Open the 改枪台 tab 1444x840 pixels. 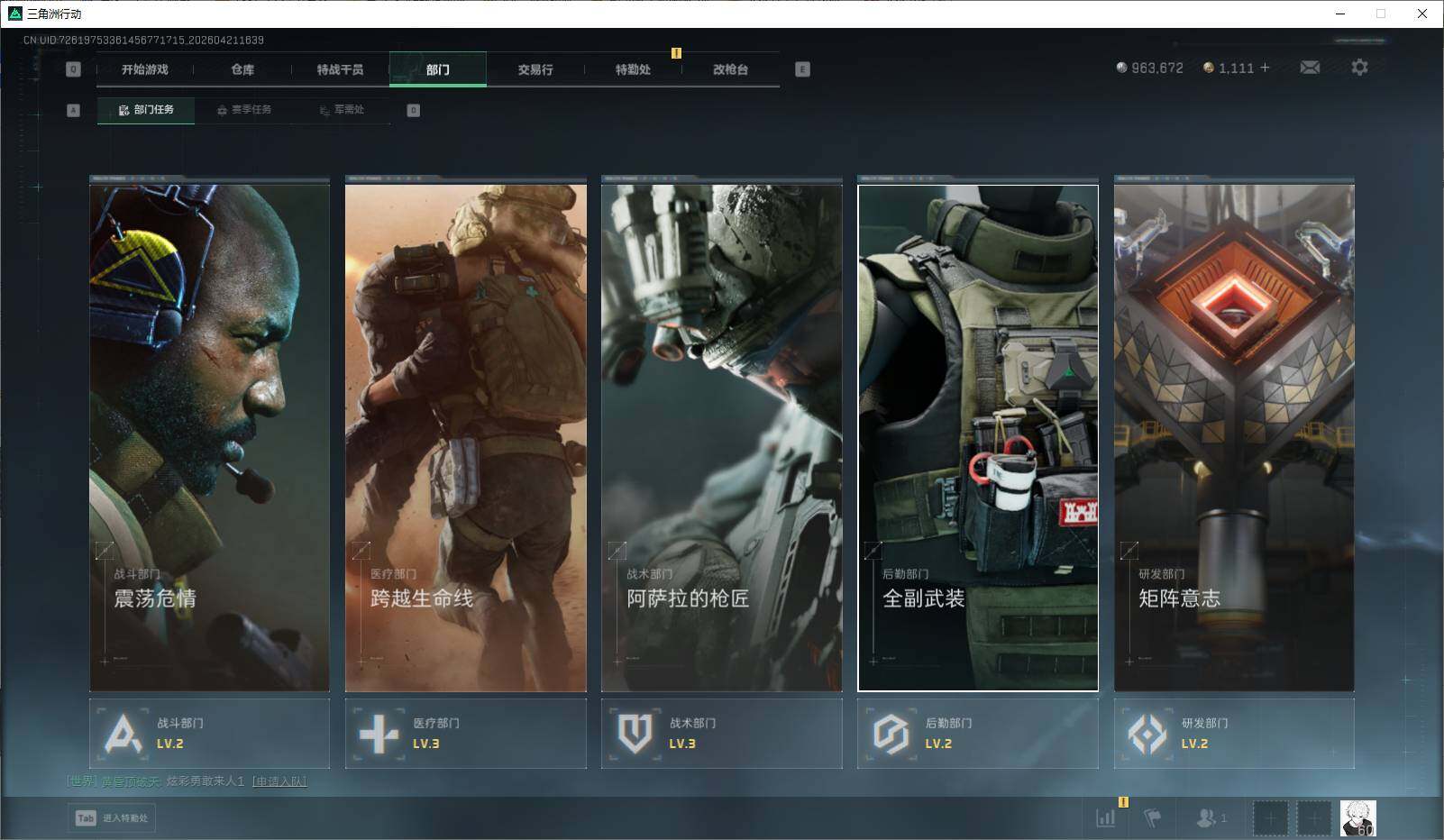tap(730, 69)
